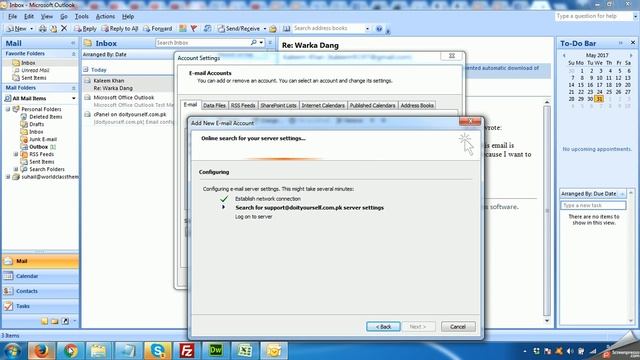Open the New item dropdown arrow
The width and height of the screenshot is (640, 360).
pyautogui.click(x=31, y=29)
